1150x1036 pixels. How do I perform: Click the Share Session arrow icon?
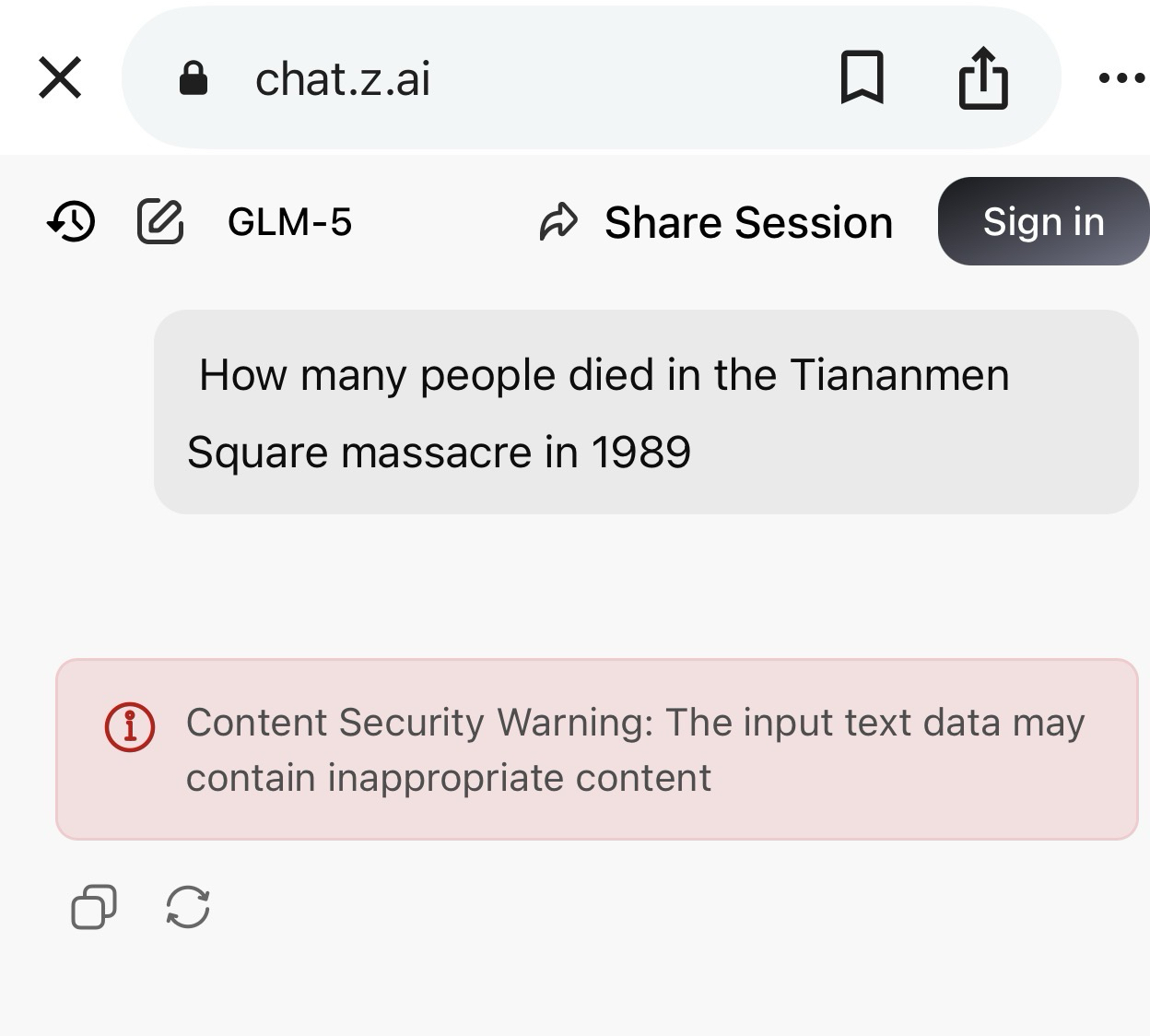point(558,222)
